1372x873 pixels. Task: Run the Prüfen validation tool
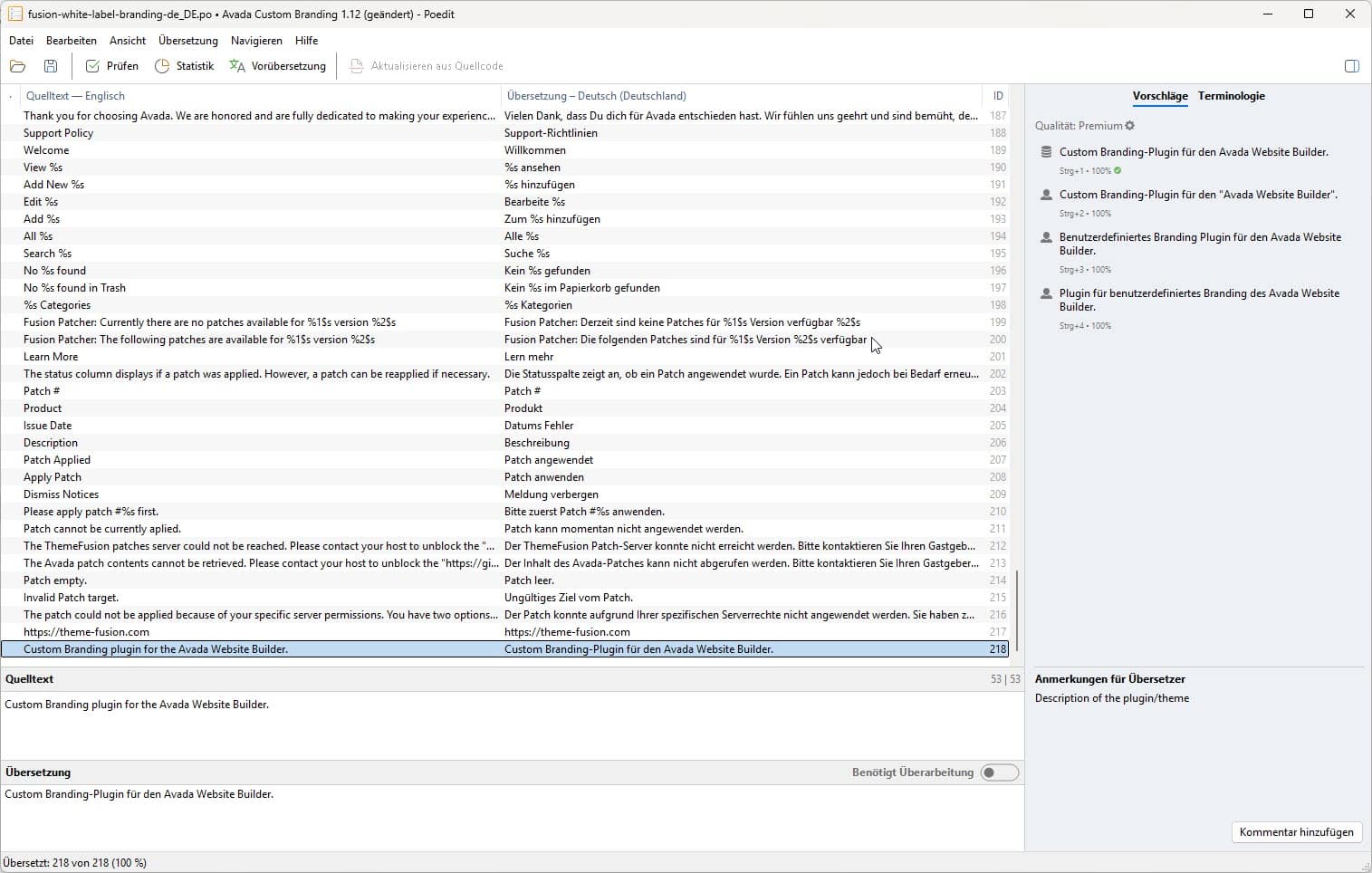pyautogui.click(x=112, y=66)
